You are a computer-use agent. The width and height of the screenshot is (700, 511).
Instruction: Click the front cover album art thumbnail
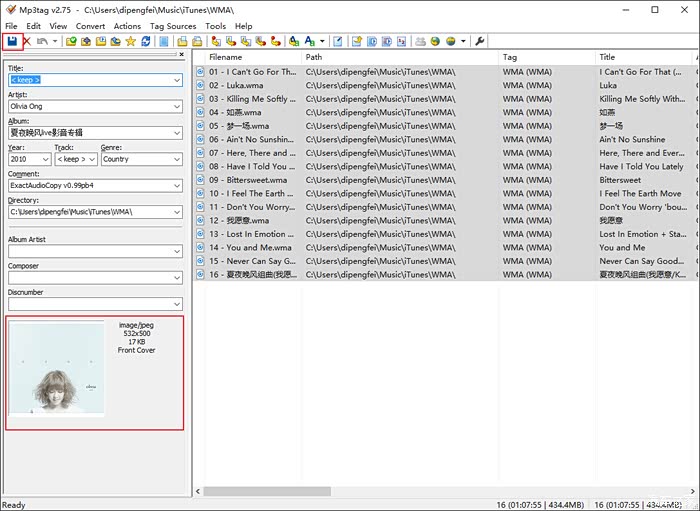pos(57,370)
